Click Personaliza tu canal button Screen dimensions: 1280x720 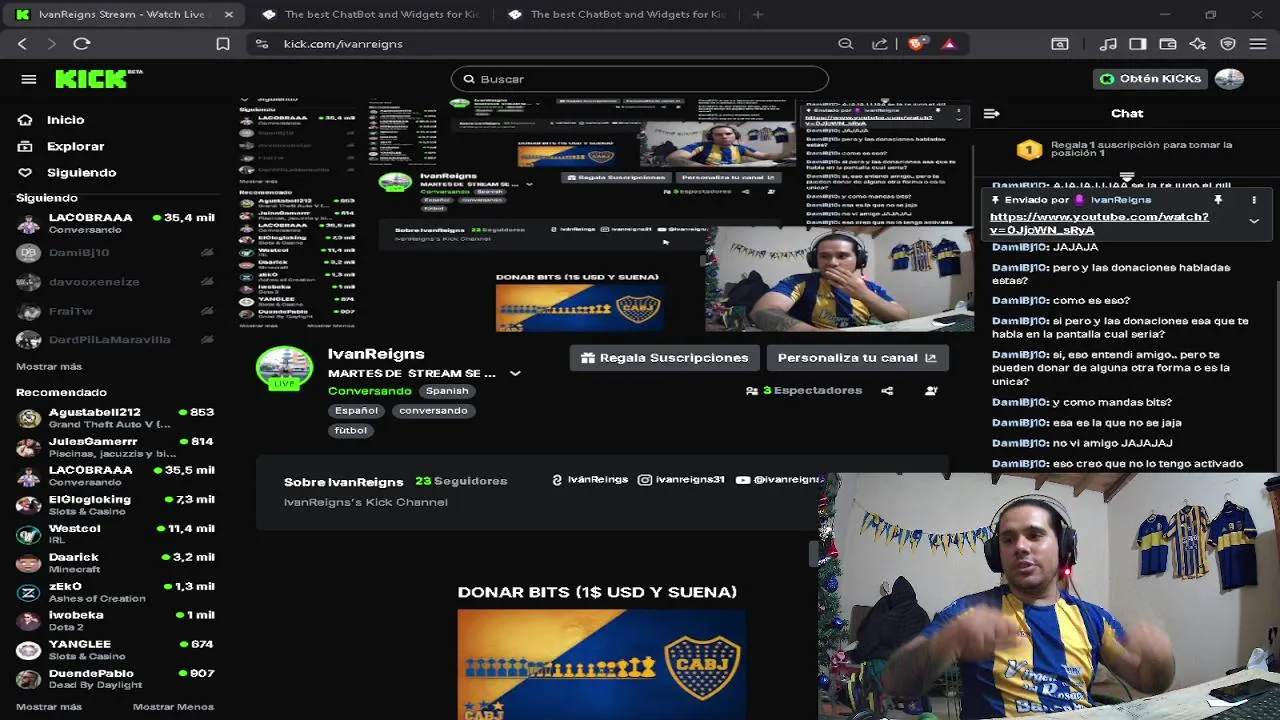pyautogui.click(x=856, y=358)
